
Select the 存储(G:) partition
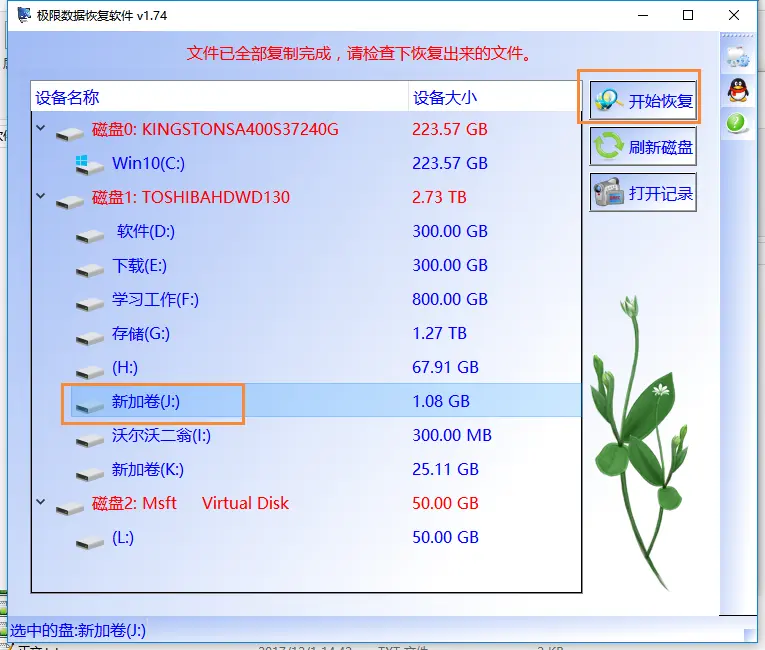point(306,333)
